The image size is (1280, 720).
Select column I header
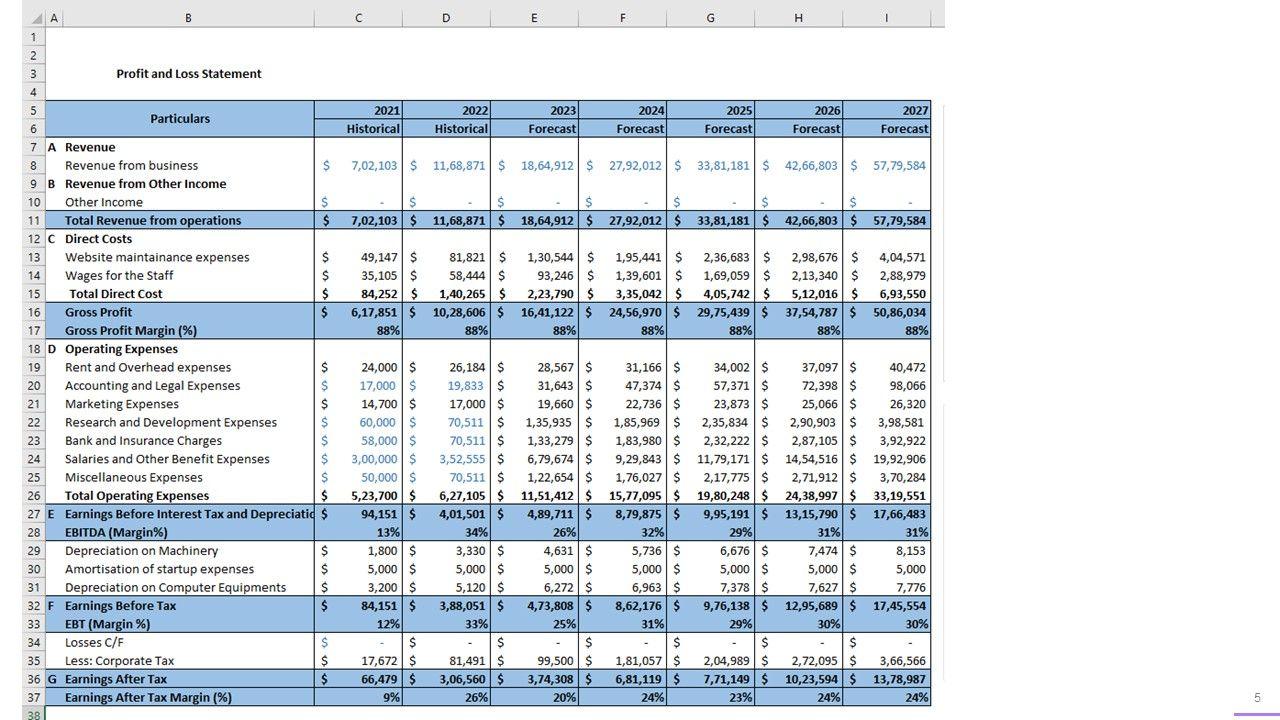(x=886, y=18)
